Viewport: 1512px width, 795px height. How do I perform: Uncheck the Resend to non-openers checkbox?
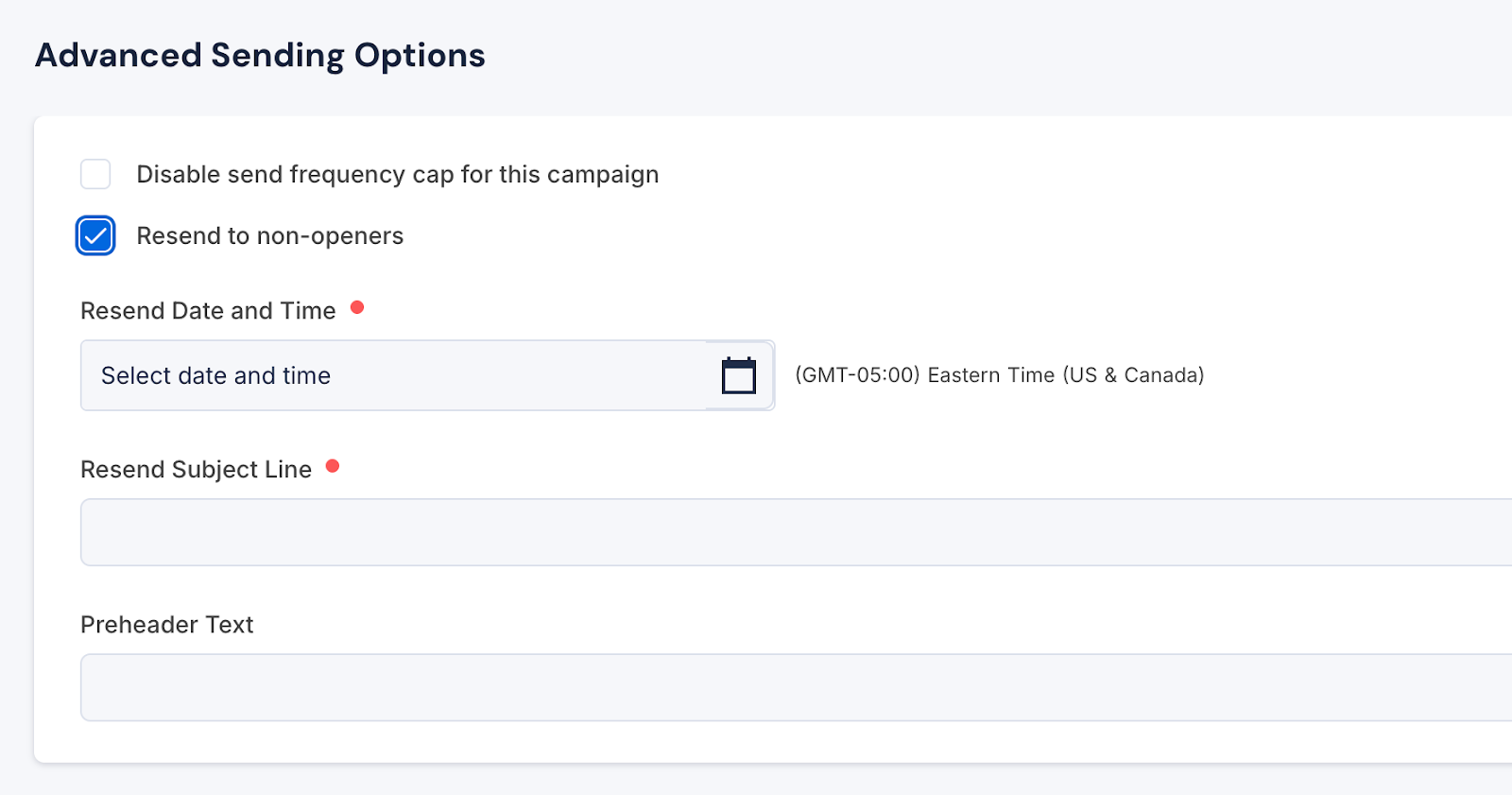[x=95, y=236]
